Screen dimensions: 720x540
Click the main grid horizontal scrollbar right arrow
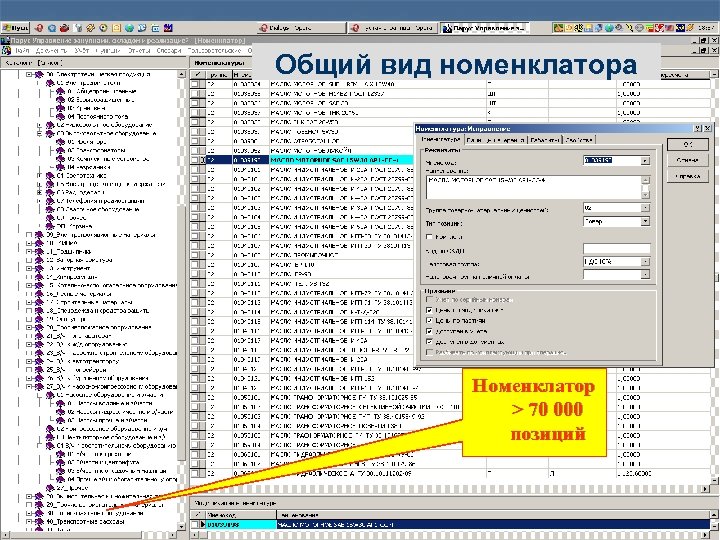pos(706,489)
